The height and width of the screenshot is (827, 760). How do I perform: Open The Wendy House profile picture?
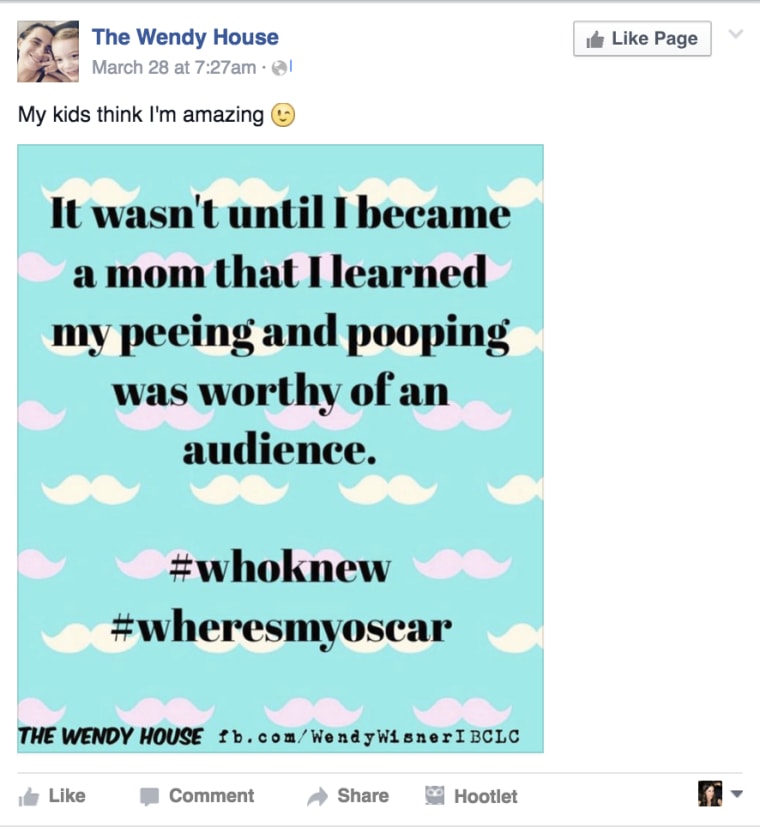pos(48,51)
